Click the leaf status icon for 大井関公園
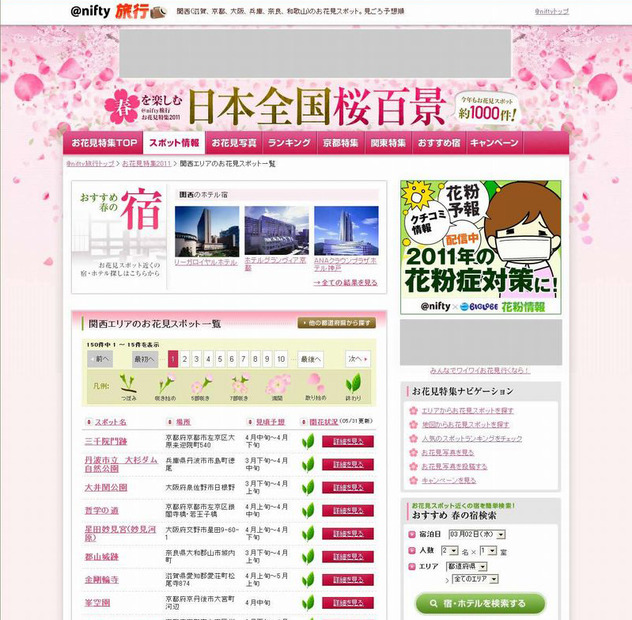Image resolution: width=632 pixels, height=620 pixels. point(308,487)
